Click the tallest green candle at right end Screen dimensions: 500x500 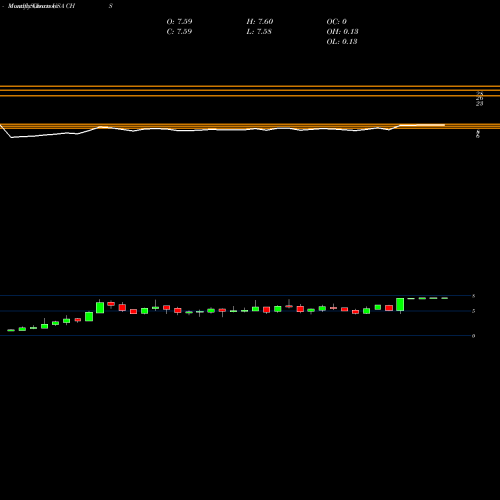click(400, 305)
